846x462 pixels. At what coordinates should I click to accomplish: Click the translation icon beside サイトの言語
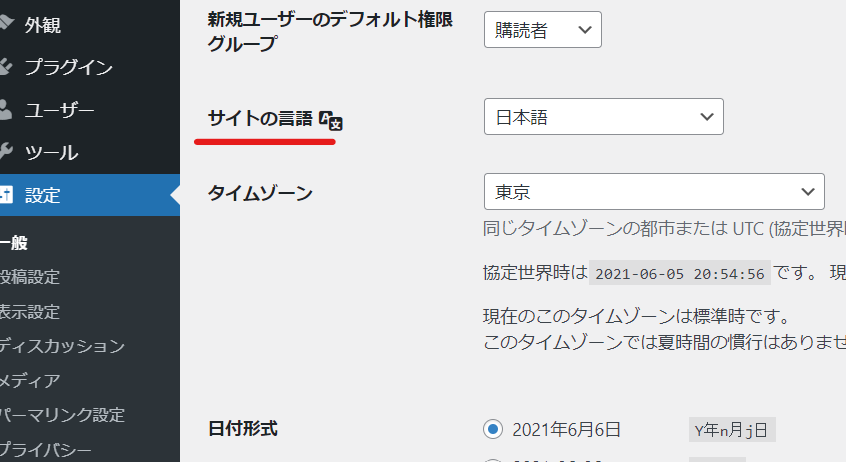click(331, 120)
